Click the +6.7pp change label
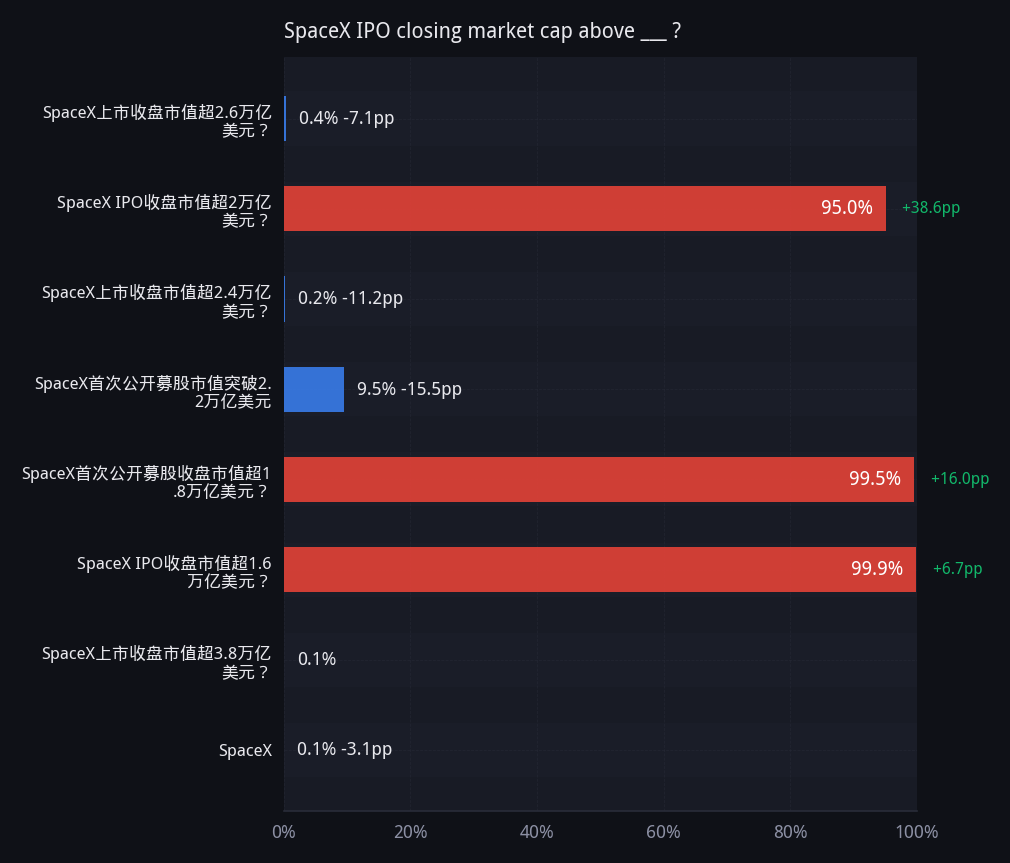The width and height of the screenshot is (1010, 863). tap(957, 569)
